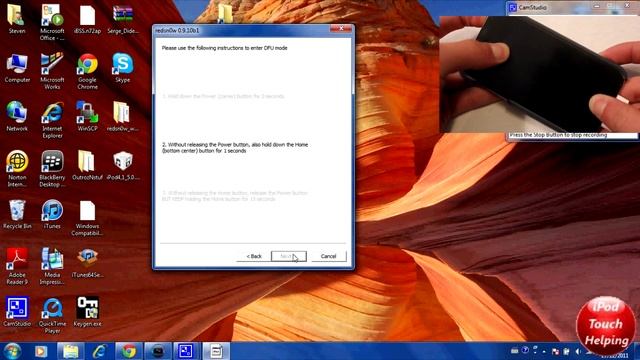The image size is (640, 360).
Task: Open the iBSS.n72ap file on the desktop
Action: (87, 18)
